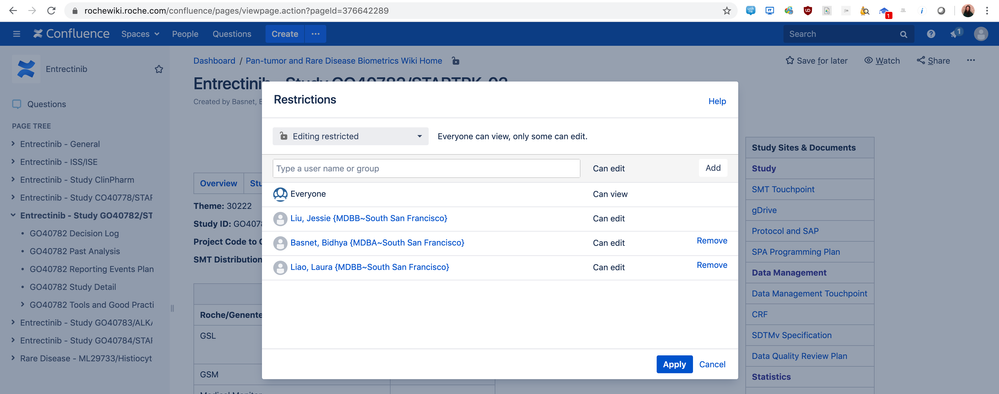Go to Dashboard breadcrumb link
The image size is (999, 394).
click(214, 61)
